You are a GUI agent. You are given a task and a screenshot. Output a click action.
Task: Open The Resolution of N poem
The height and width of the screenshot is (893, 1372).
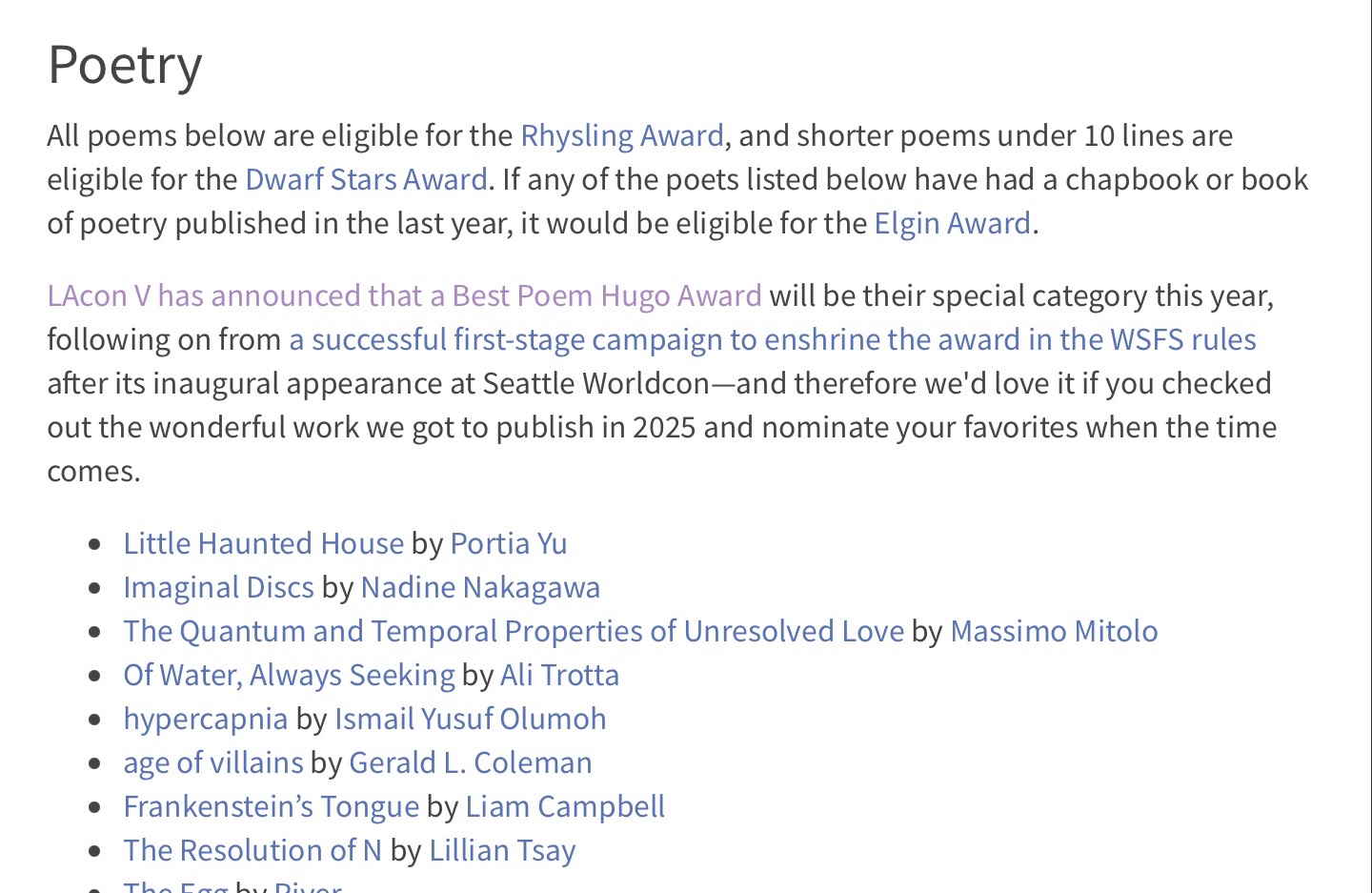pyautogui.click(x=252, y=851)
